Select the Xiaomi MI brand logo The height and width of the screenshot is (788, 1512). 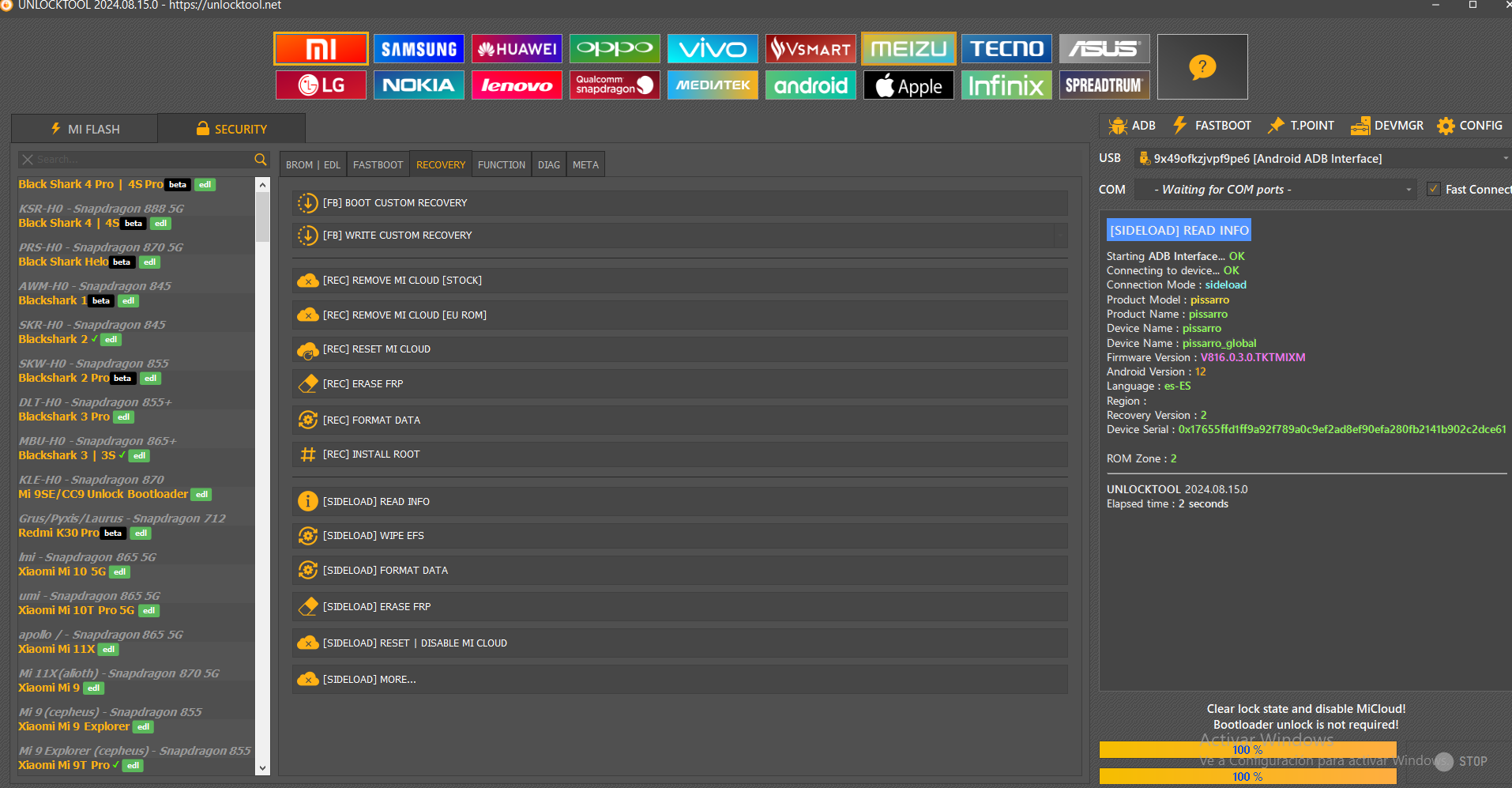point(321,49)
